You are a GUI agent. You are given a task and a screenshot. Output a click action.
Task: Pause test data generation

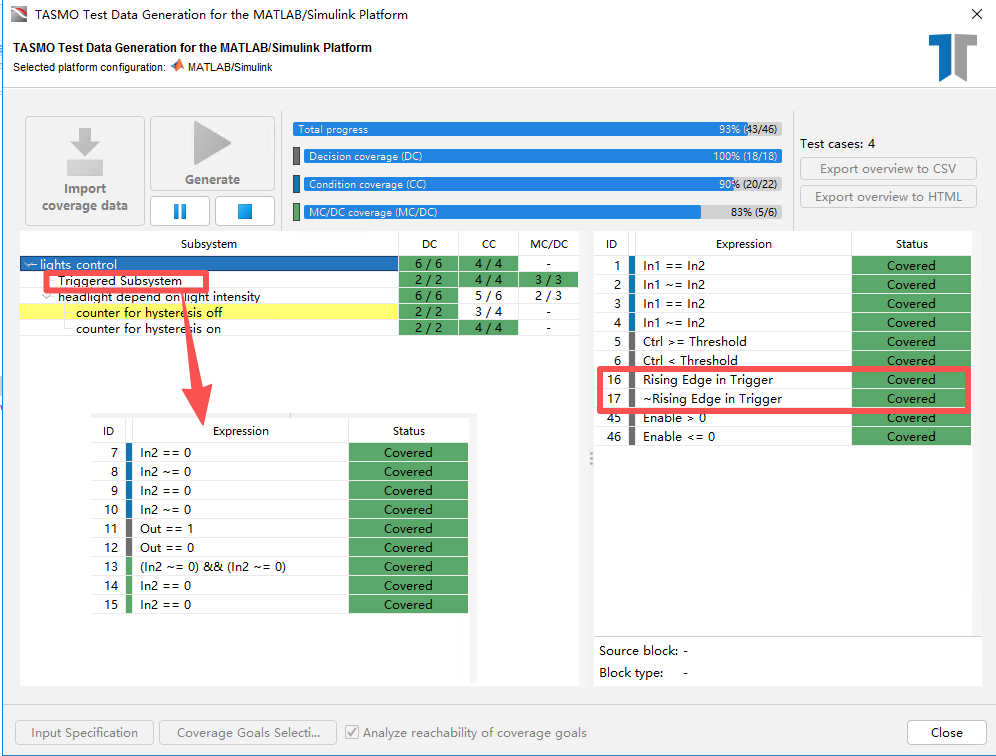point(180,211)
